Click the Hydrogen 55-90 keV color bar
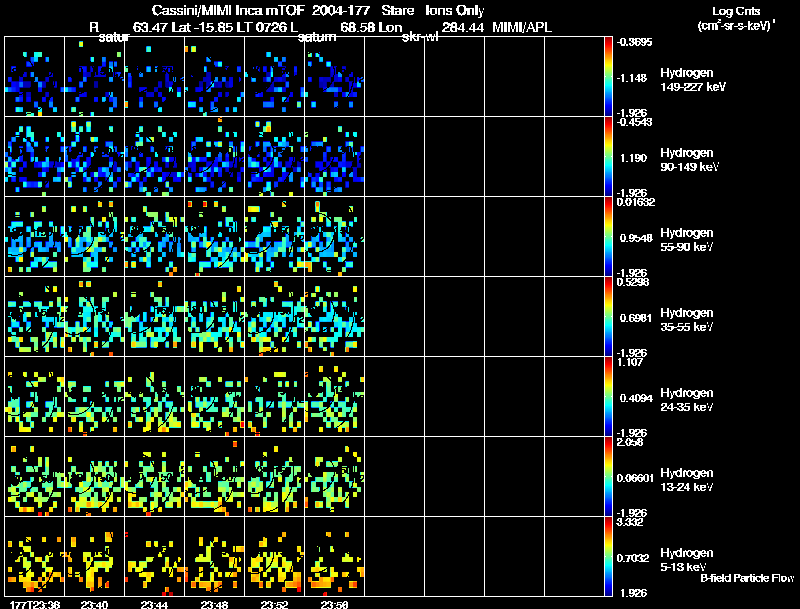800x609 pixels. click(608, 237)
